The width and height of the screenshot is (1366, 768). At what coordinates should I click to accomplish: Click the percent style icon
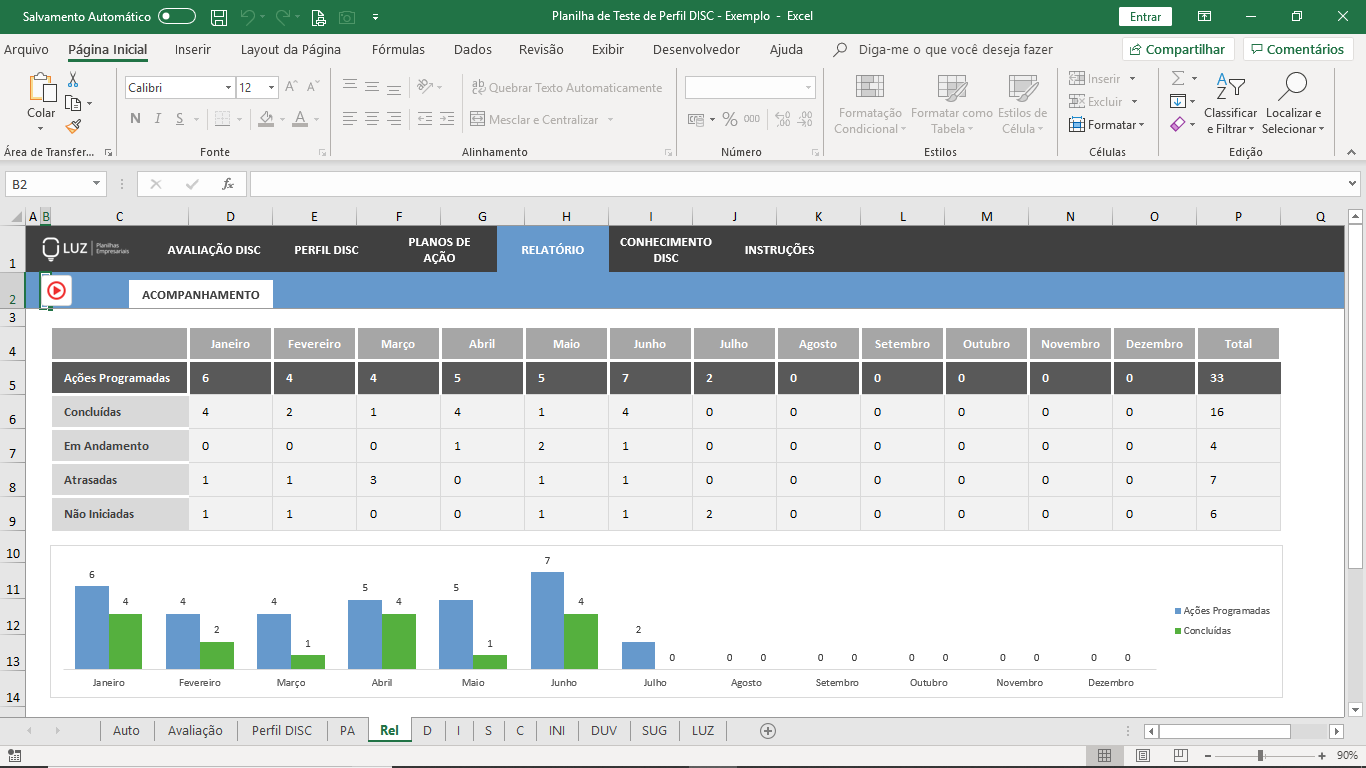point(730,119)
